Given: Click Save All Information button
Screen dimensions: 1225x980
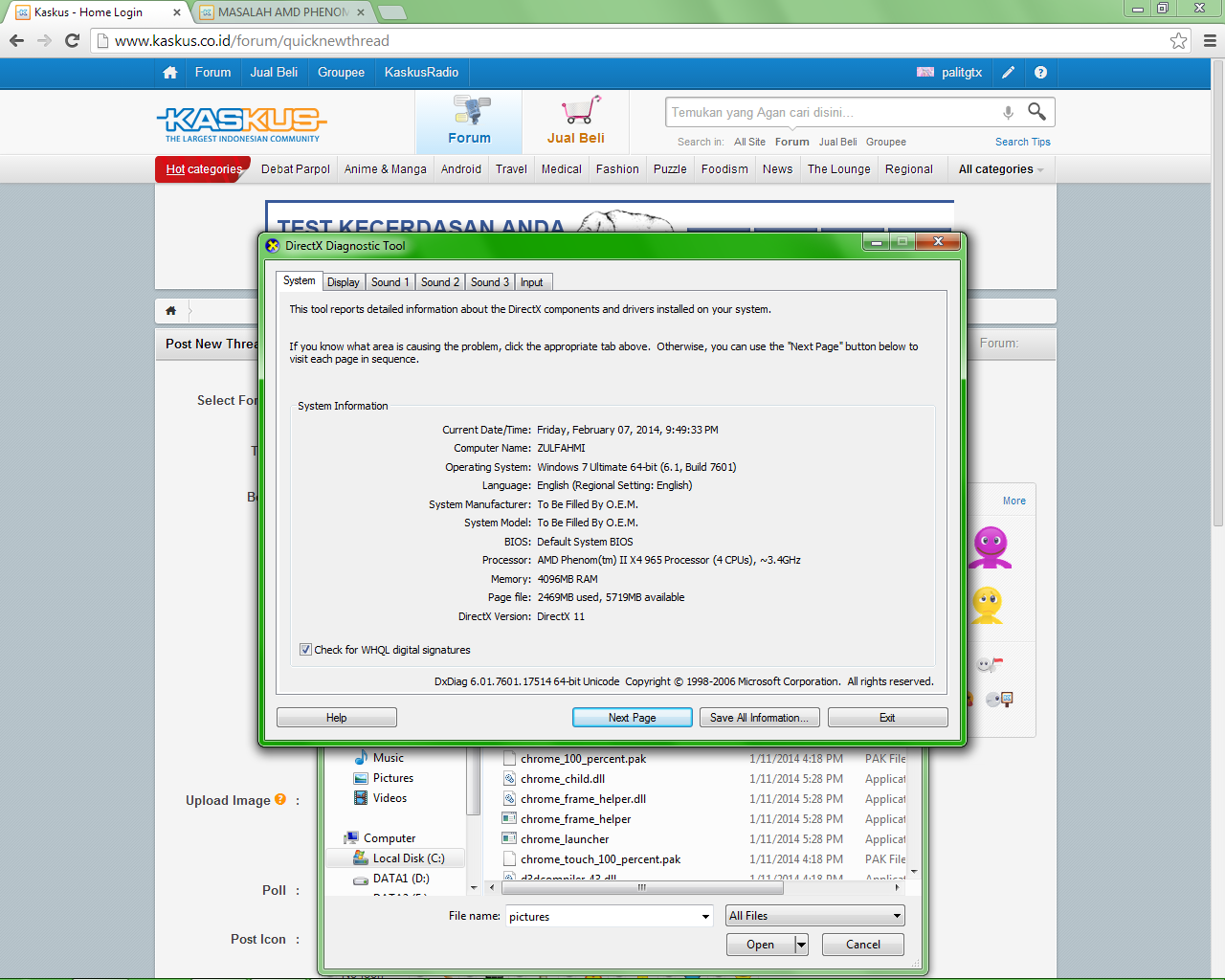Looking at the screenshot, I should pyautogui.click(x=760, y=718).
